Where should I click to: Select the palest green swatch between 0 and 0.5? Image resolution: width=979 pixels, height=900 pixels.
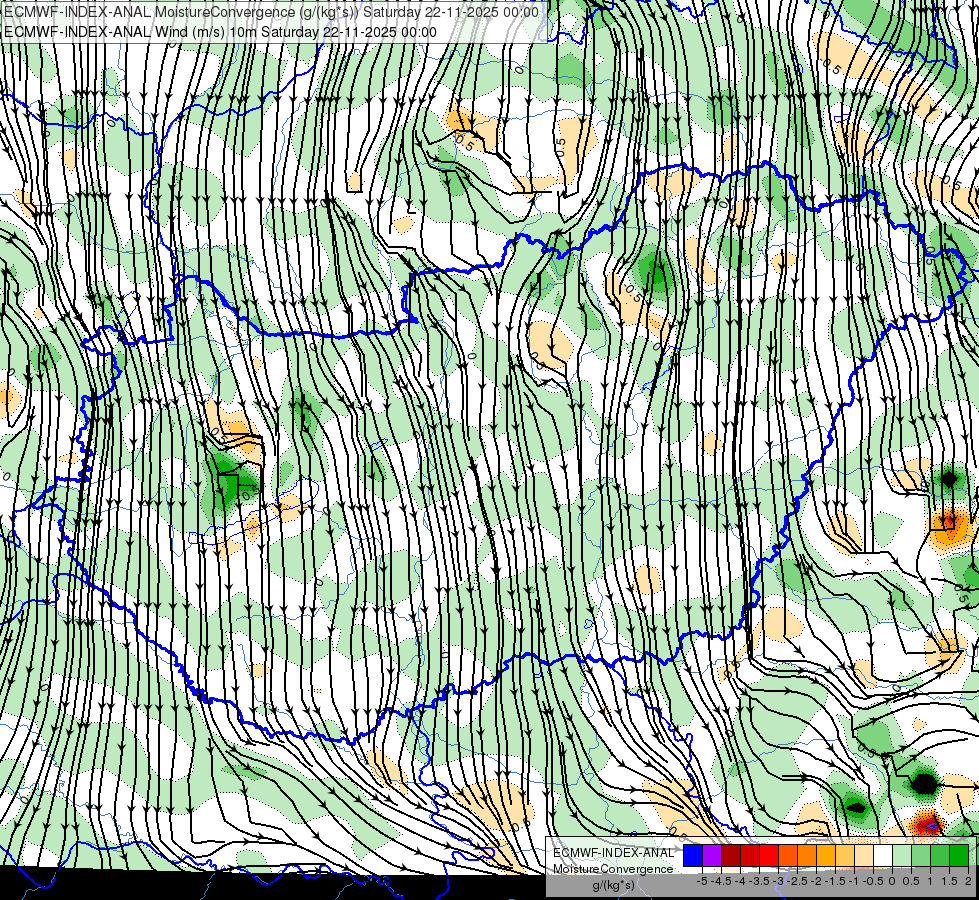tap(902, 856)
